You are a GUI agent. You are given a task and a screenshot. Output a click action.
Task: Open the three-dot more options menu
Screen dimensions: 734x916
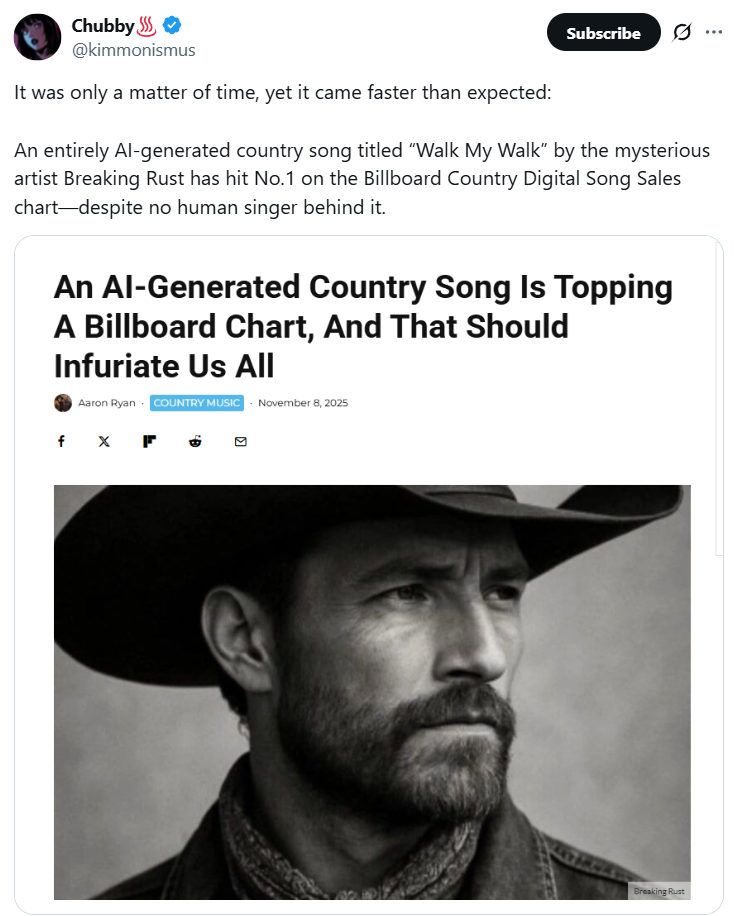[x=713, y=32]
